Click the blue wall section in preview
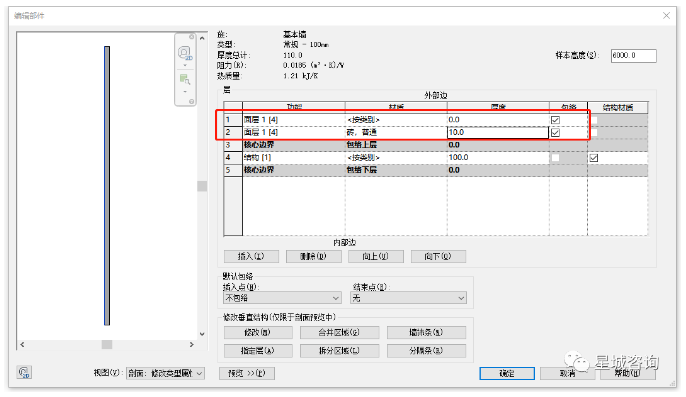This screenshot has width=686, height=397. tap(107, 186)
